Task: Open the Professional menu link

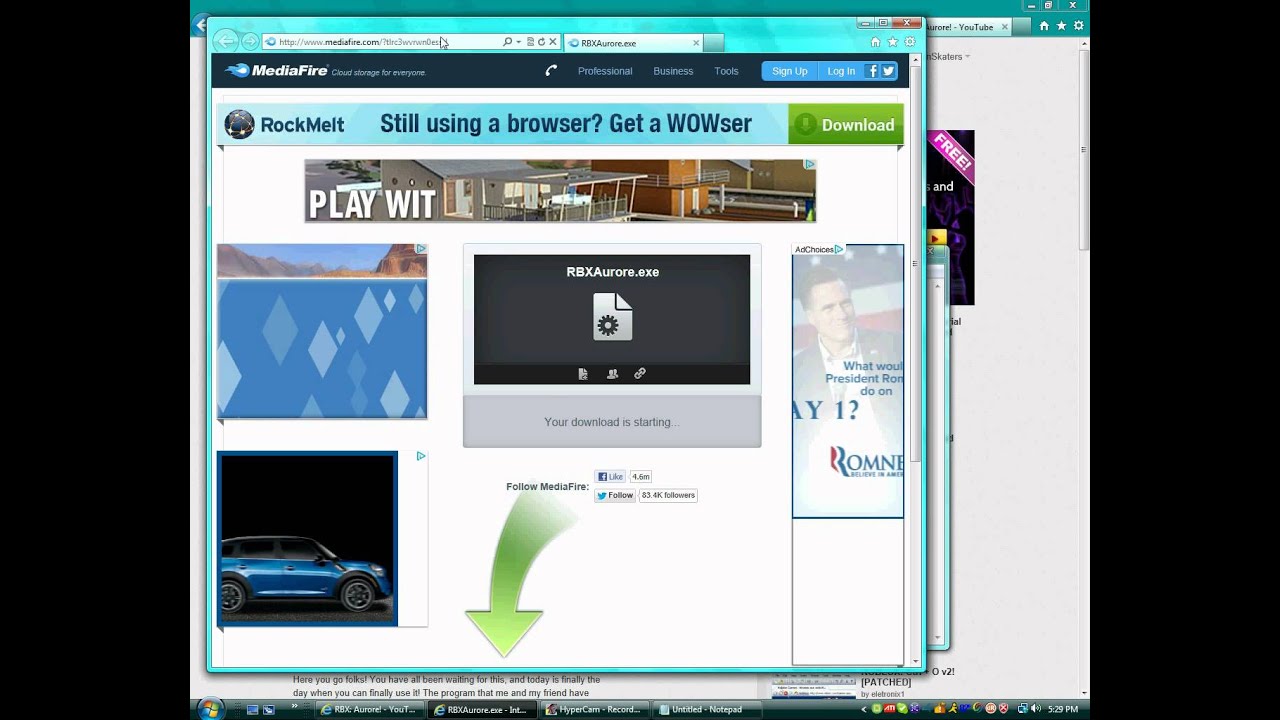Action: click(605, 71)
